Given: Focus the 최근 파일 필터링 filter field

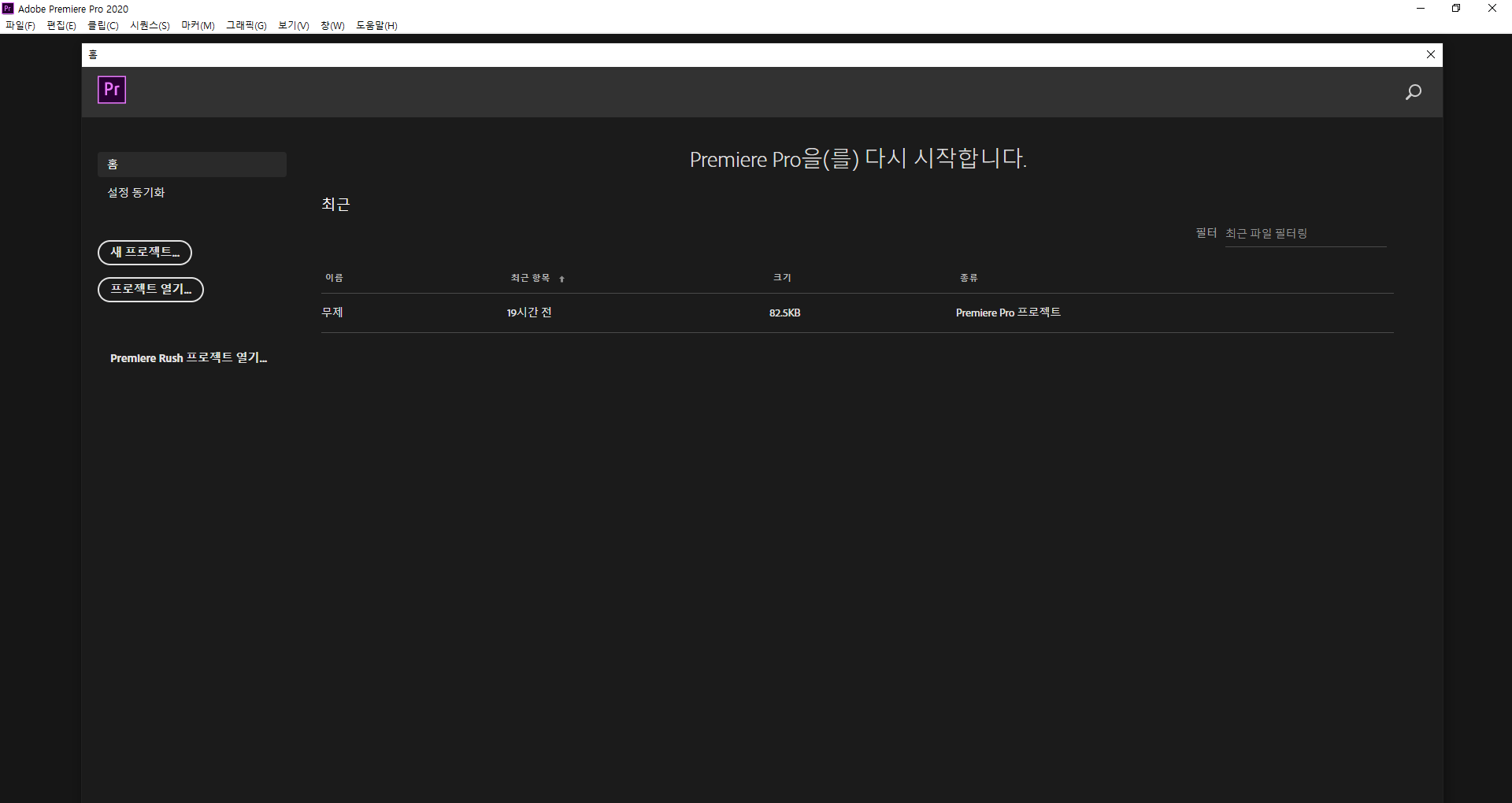Looking at the screenshot, I should click(1306, 234).
